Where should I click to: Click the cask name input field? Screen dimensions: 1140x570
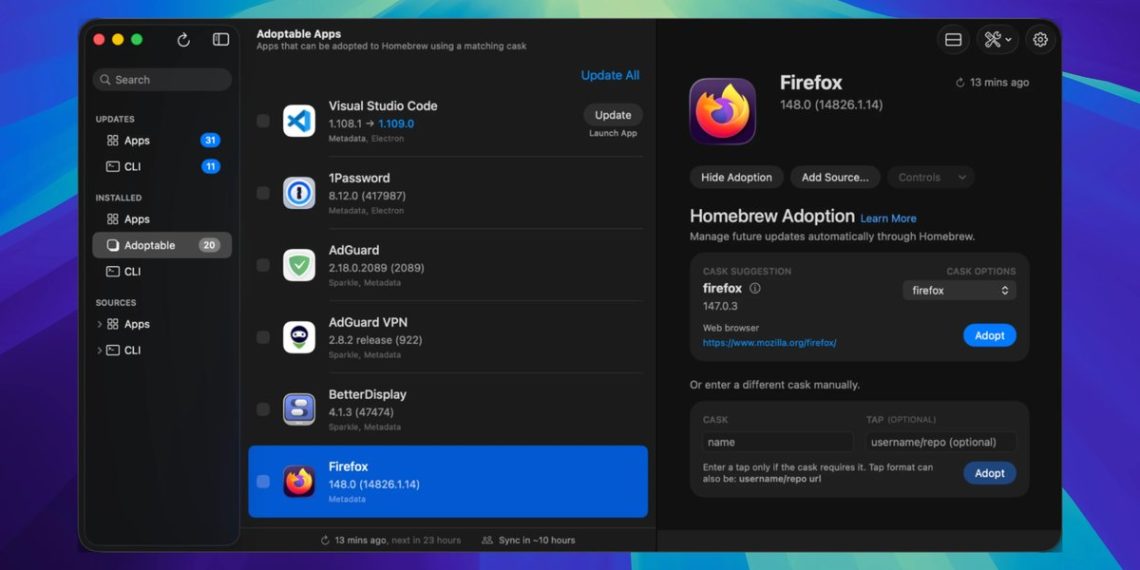coord(777,442)
